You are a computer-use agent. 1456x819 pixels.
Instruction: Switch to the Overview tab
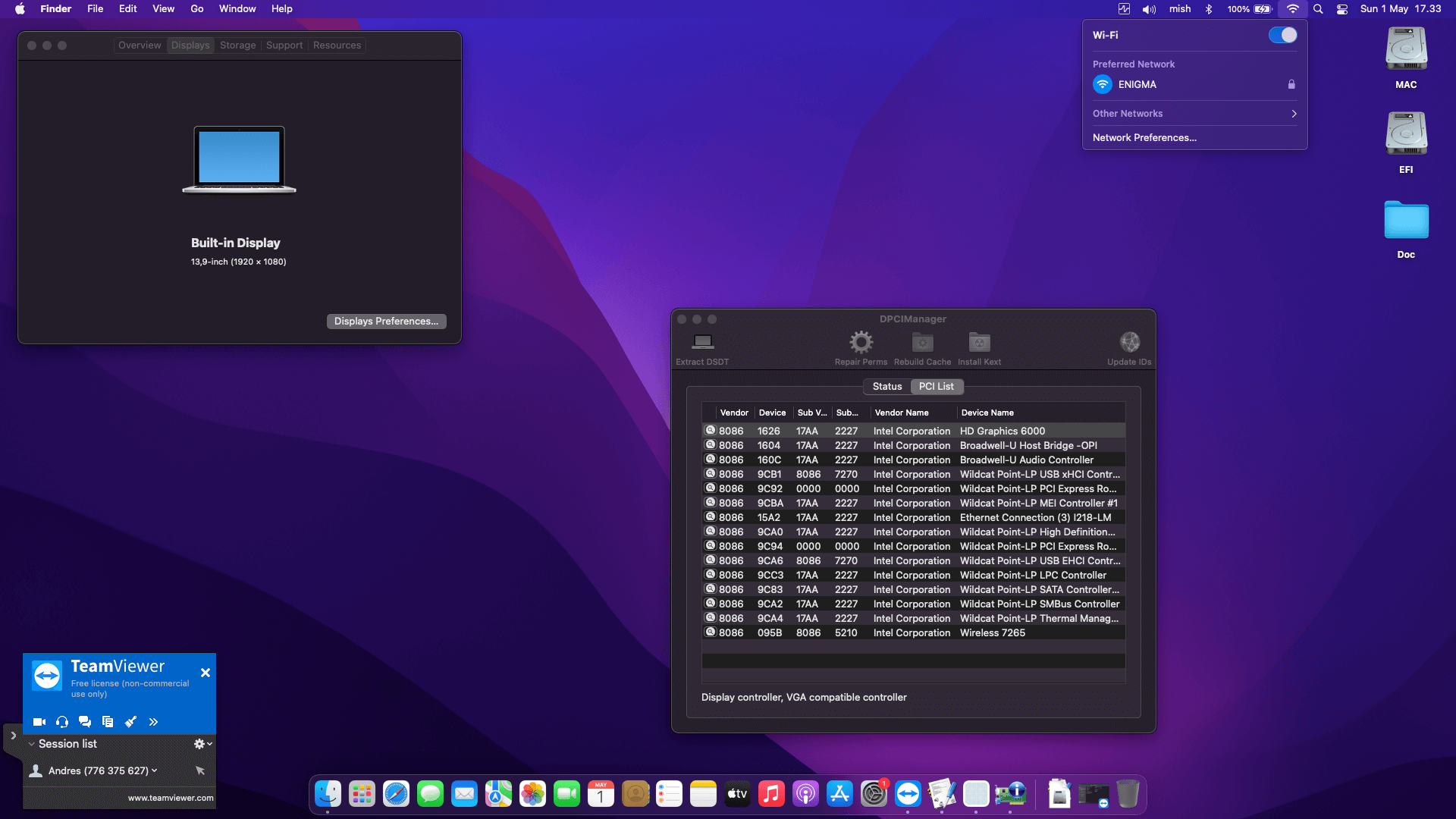click(x=140, y=45)
